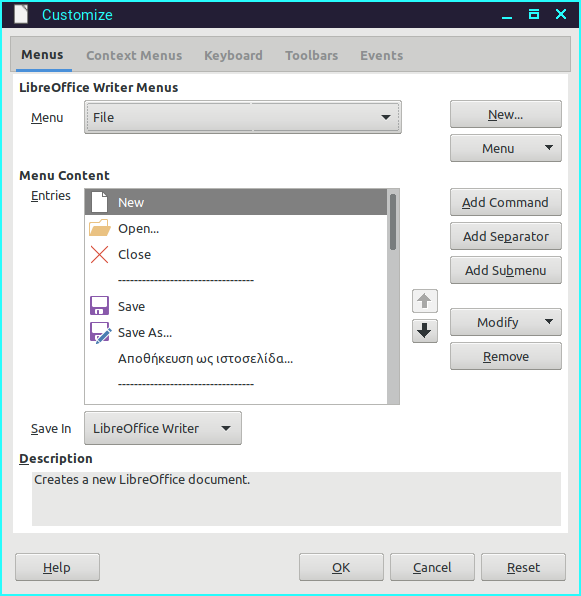Close the Customize dialog window
This screenshot has height=596, width=581.
point(561,14)
